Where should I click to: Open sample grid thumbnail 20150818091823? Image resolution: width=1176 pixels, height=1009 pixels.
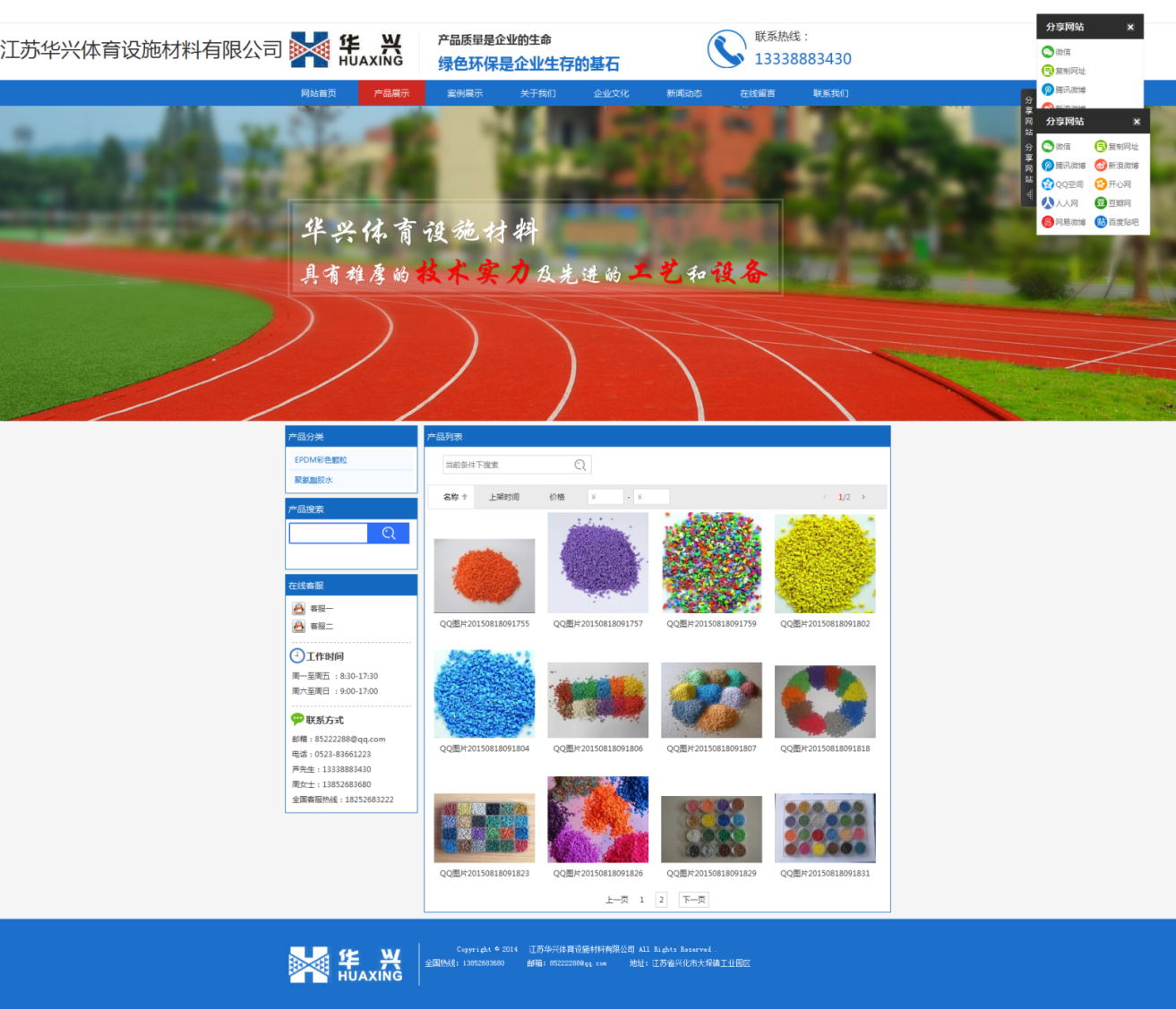coord(485,827)
